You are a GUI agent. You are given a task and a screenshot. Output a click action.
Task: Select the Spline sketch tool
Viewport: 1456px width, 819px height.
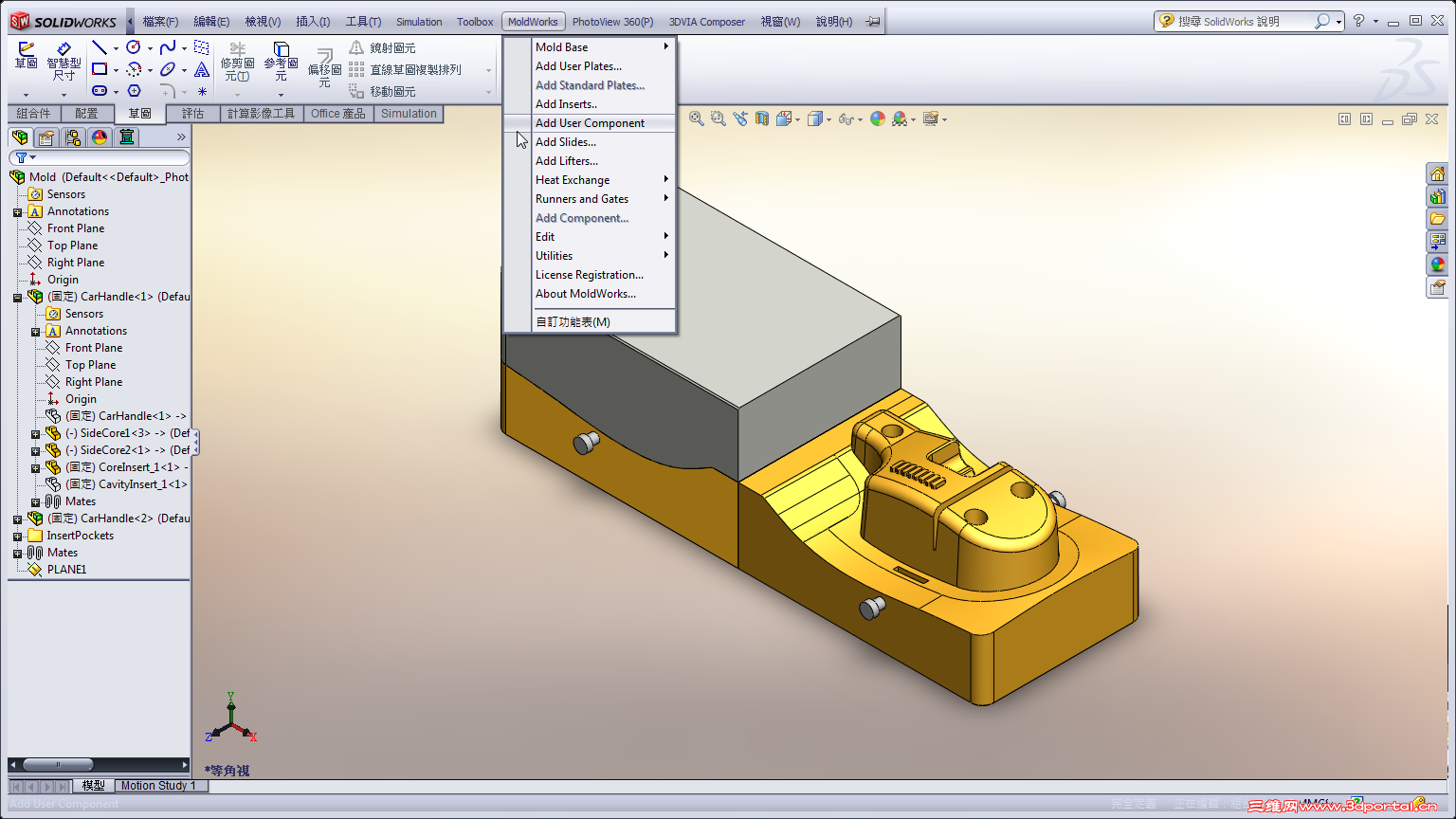click(x=168, y=47)
